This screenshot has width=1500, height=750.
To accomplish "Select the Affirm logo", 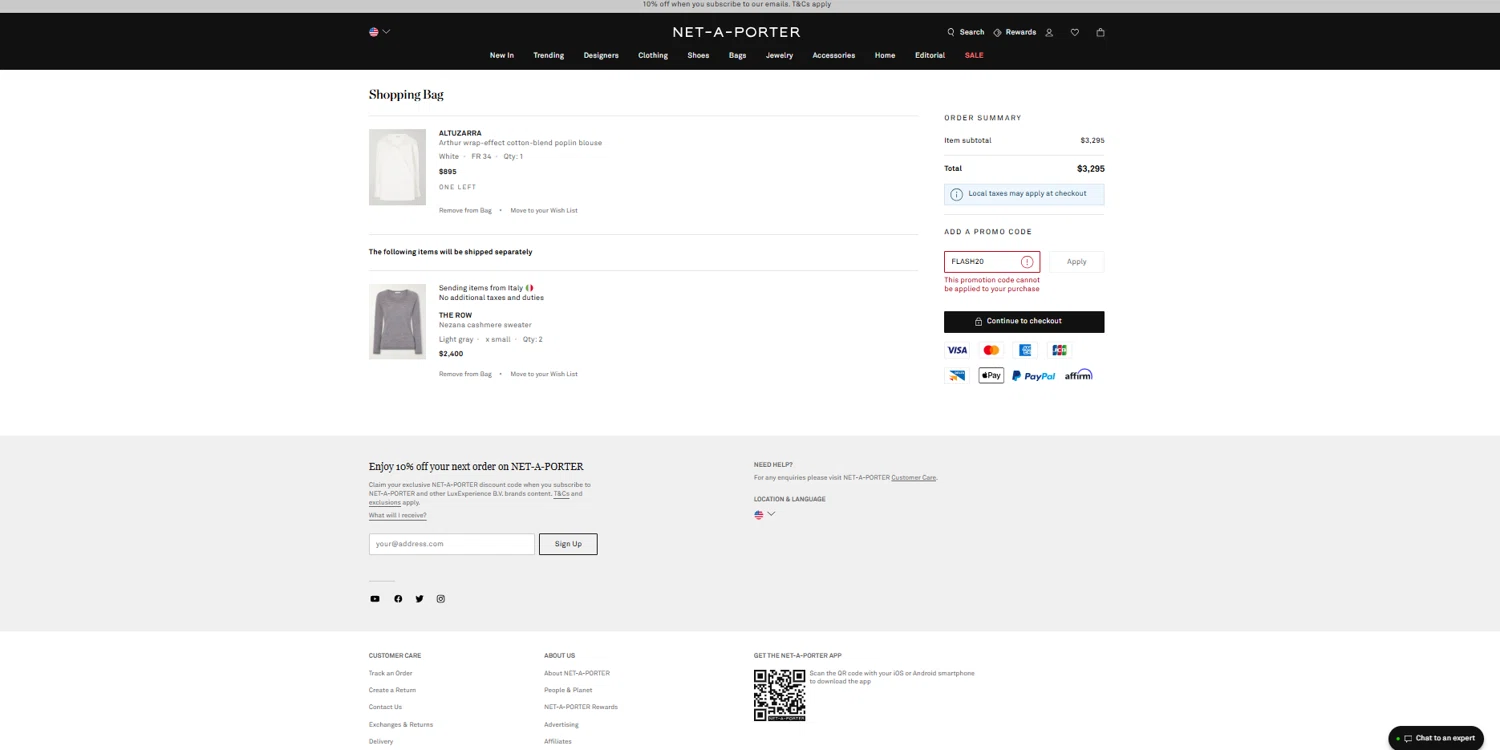I will coord(1078,375).
